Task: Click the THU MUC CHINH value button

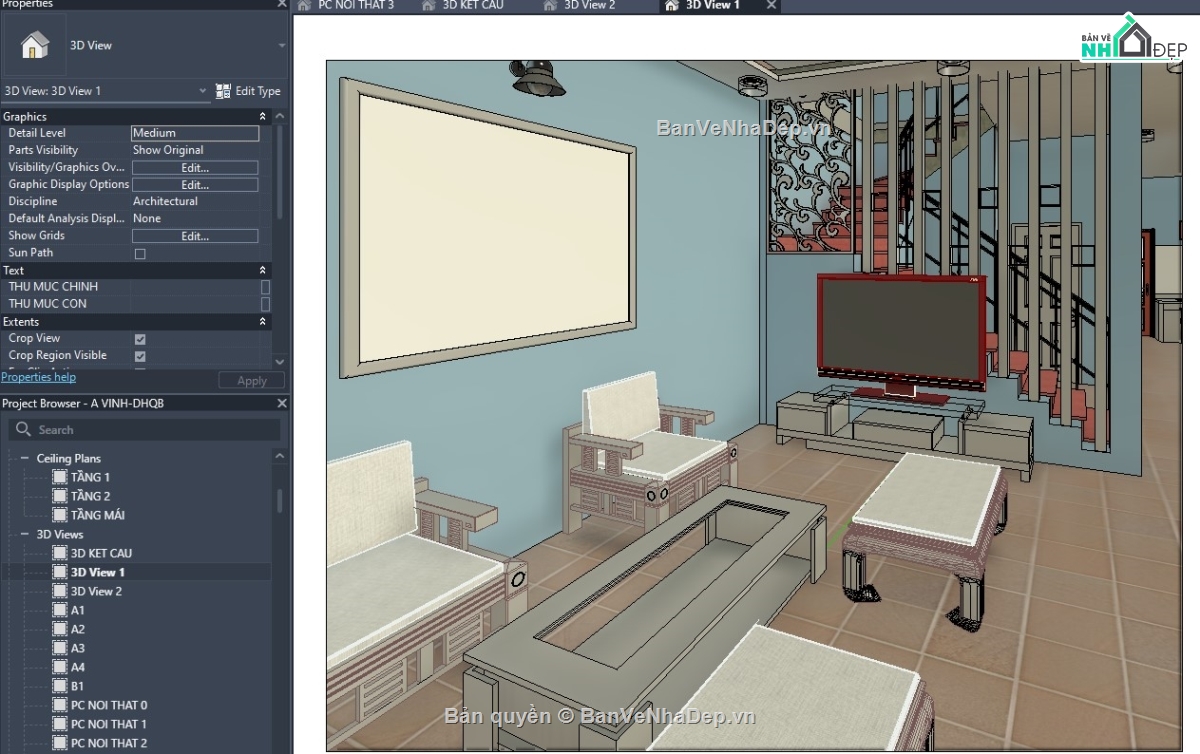Action: click(266, 287)
